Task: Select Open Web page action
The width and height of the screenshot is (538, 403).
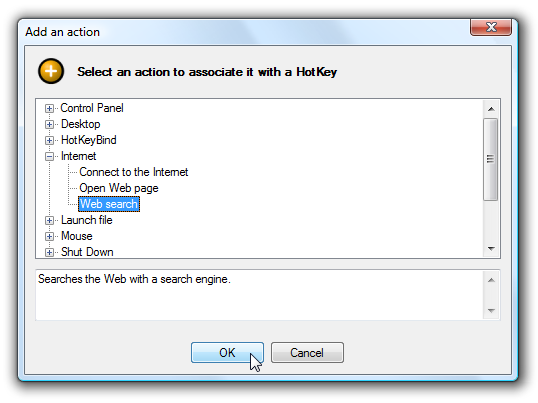Action: click(119, 188)
